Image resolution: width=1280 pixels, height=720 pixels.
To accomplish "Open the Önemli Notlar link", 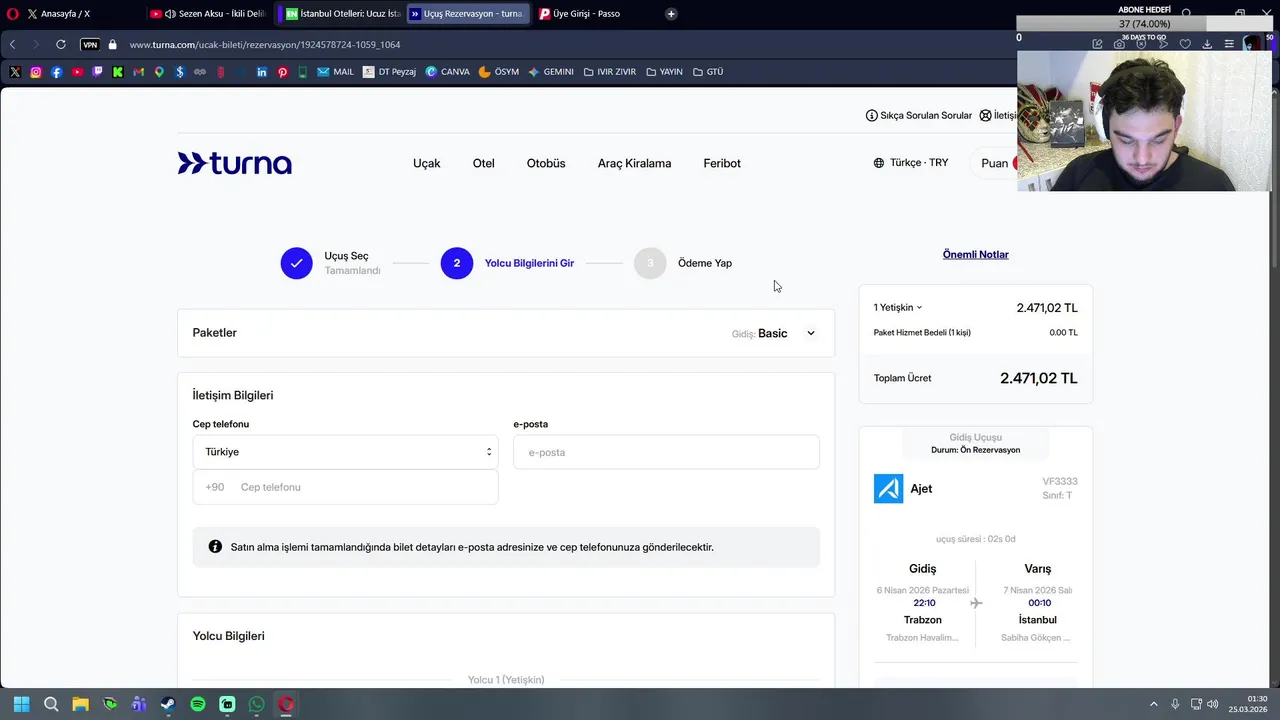I will coord(975,254).
